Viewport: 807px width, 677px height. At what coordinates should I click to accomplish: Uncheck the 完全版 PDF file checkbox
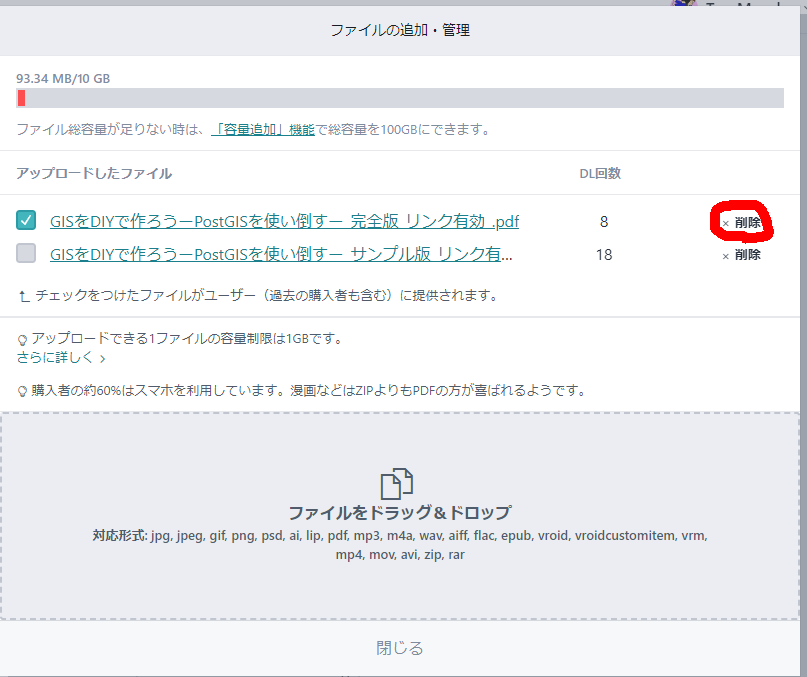[x=27, y=221]
